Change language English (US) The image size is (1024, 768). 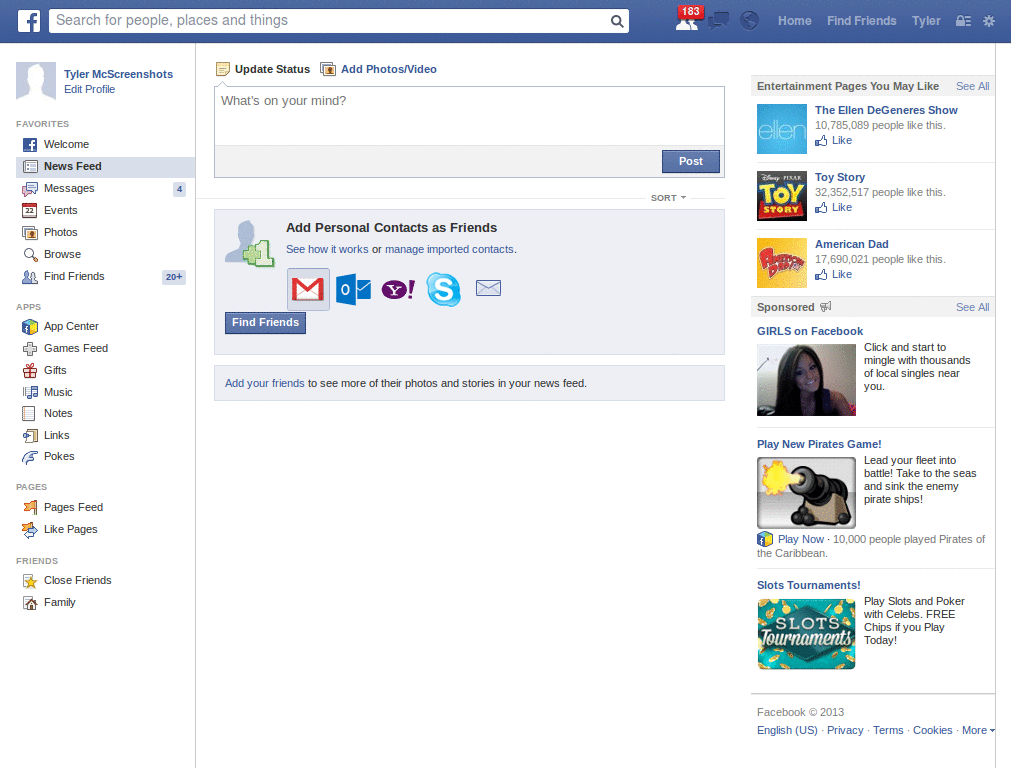(787, 730)
